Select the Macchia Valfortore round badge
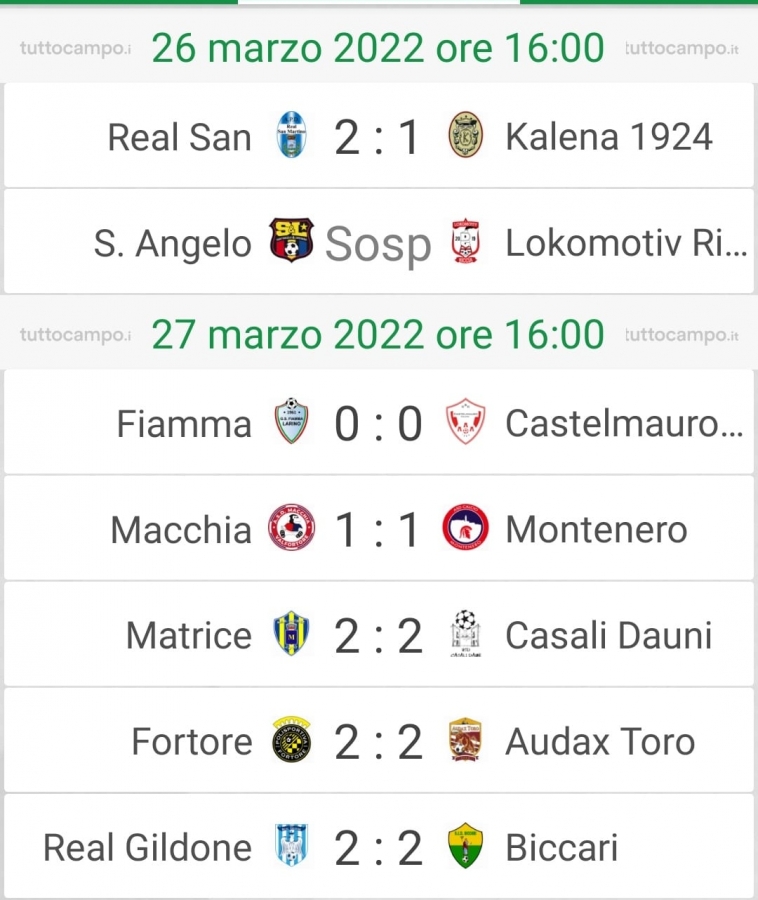758x900 pixels. coord(291,527)
